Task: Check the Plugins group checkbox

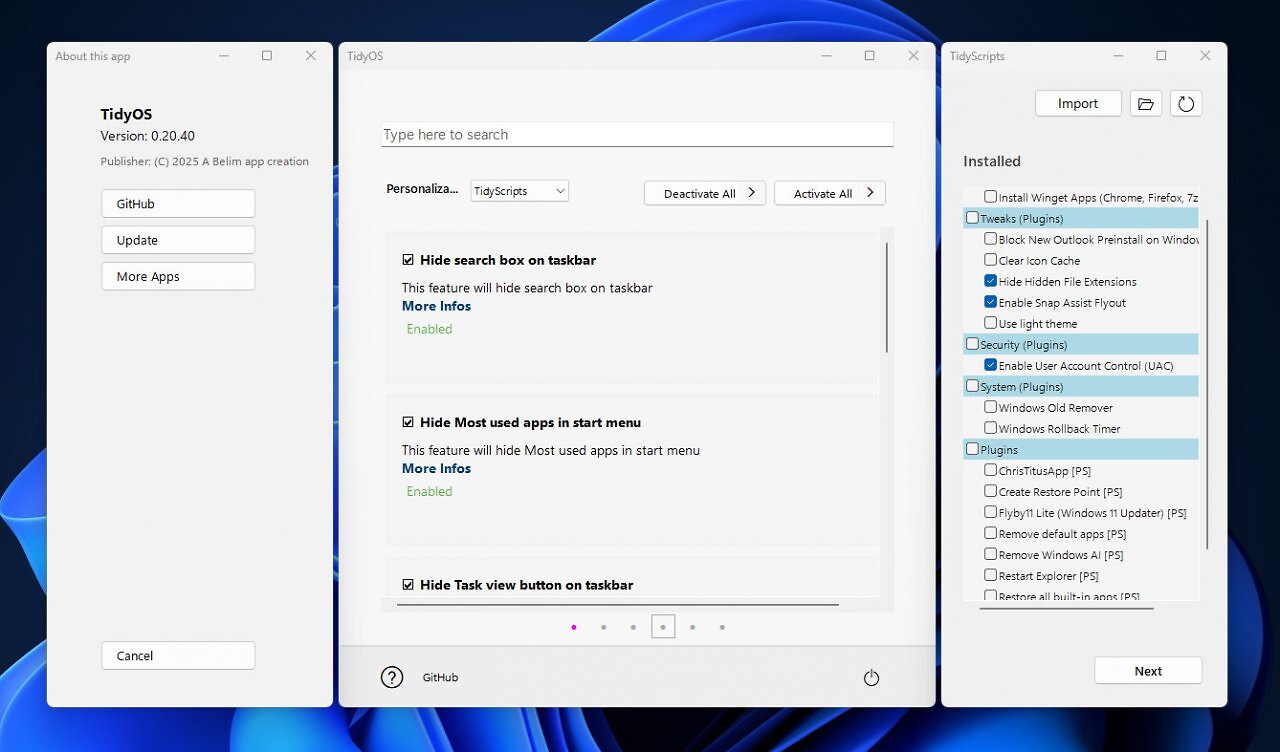Action: point(972,449)
